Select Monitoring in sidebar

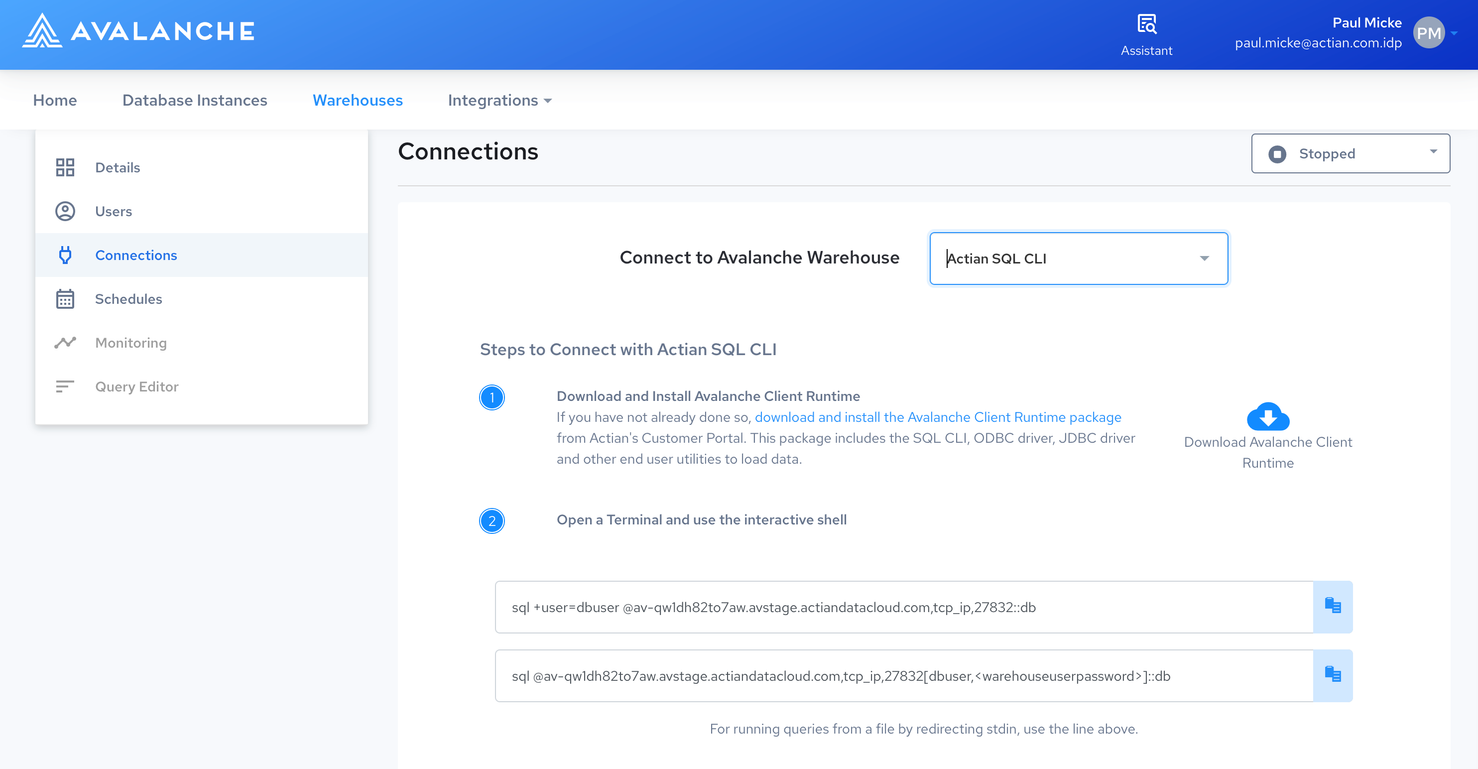202,343
